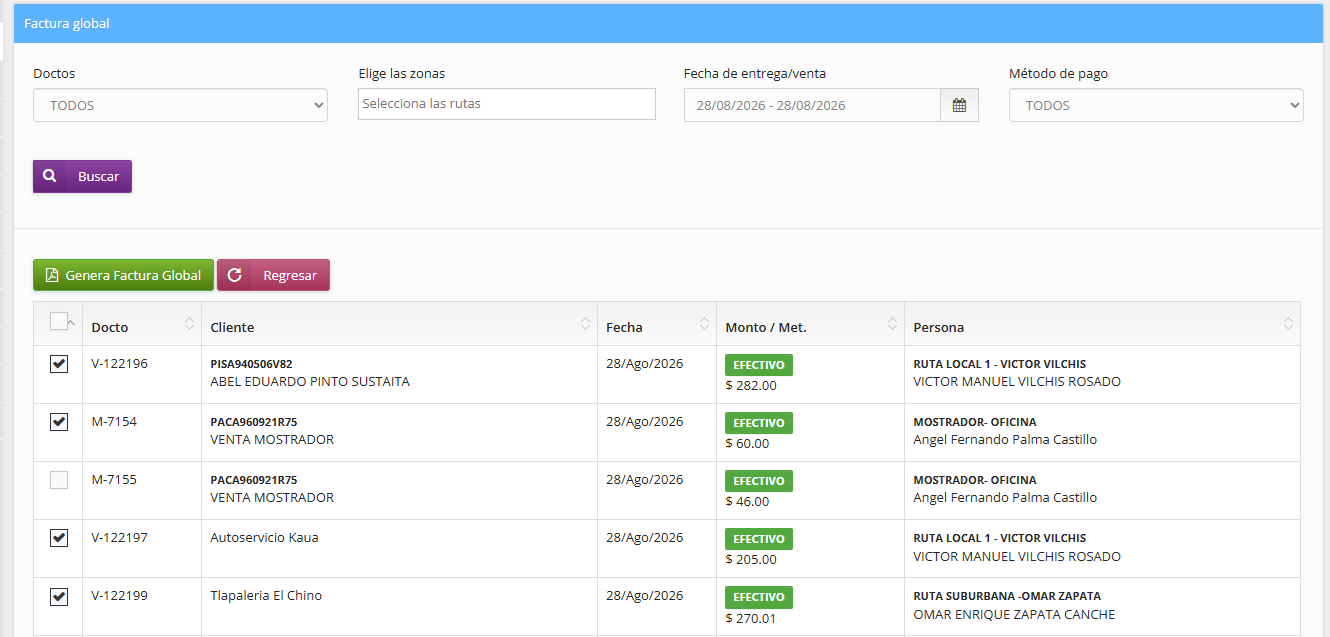Click OMAR ENRIQUE ZAPATA CANCHE
This screenshot has height=637, width=1330.
click(1014, 614)
